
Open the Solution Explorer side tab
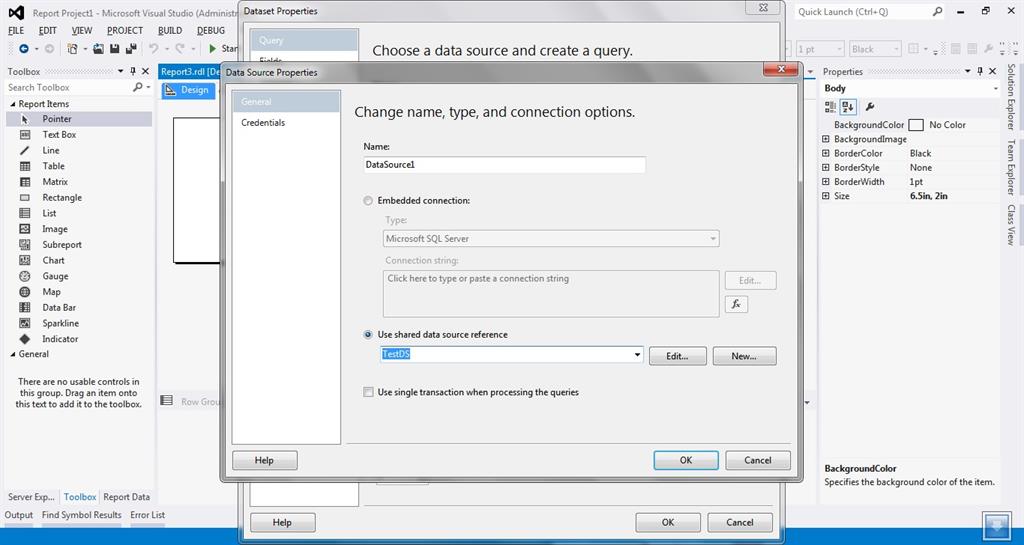[x=1011, y=97]
